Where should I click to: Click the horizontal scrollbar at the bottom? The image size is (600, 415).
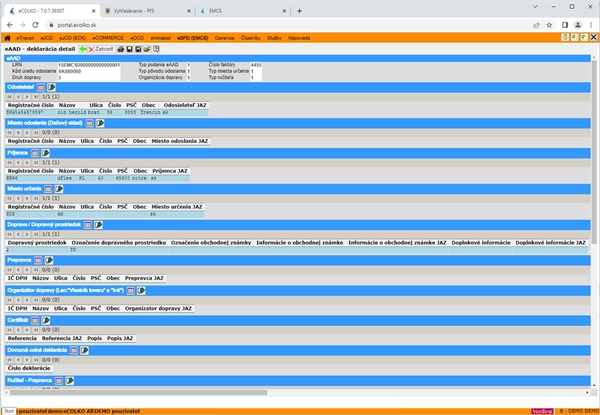point(138,392)
